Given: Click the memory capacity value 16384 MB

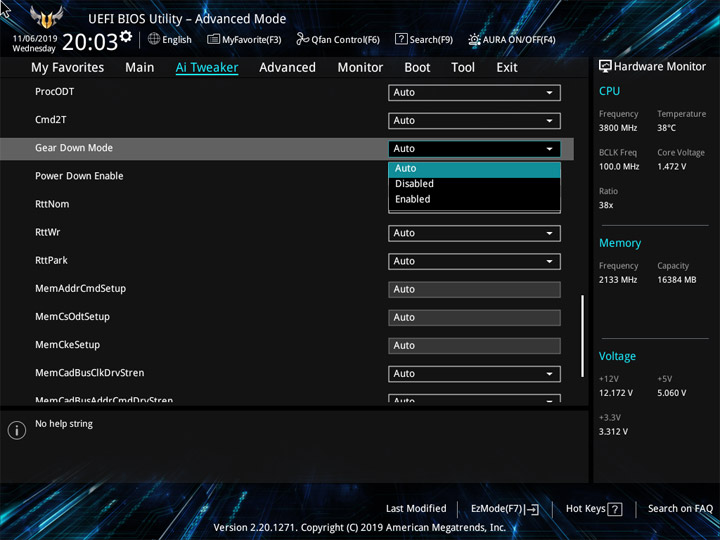Looking at the screenshot, I should coord(677,280).
